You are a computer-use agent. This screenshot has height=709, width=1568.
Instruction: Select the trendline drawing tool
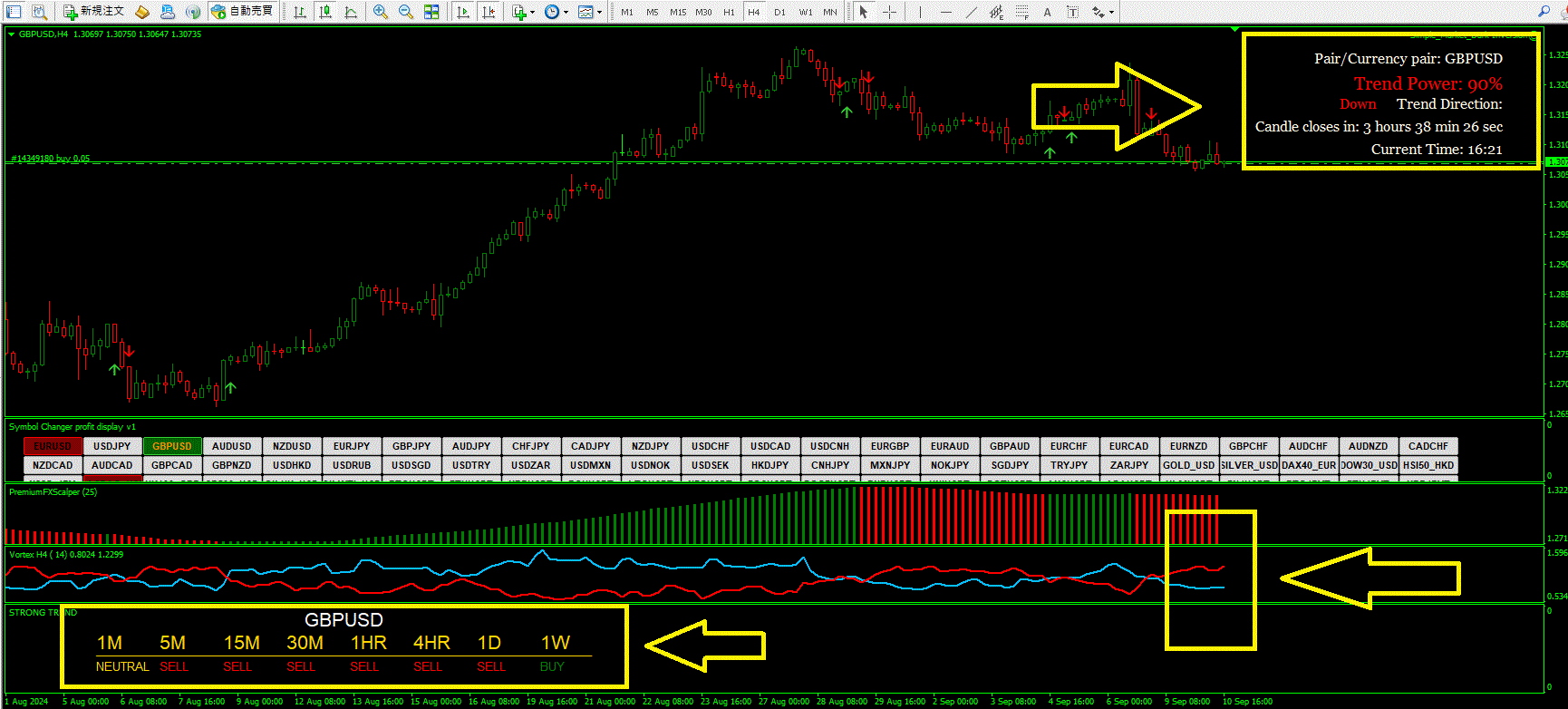click(971, 12)
